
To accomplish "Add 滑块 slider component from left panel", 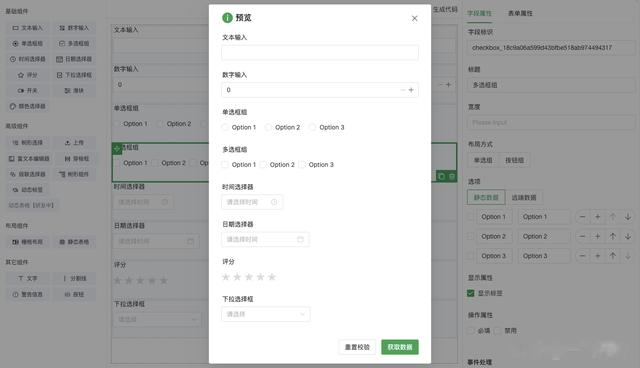I will pyautogui.click(x=74, y=91).
